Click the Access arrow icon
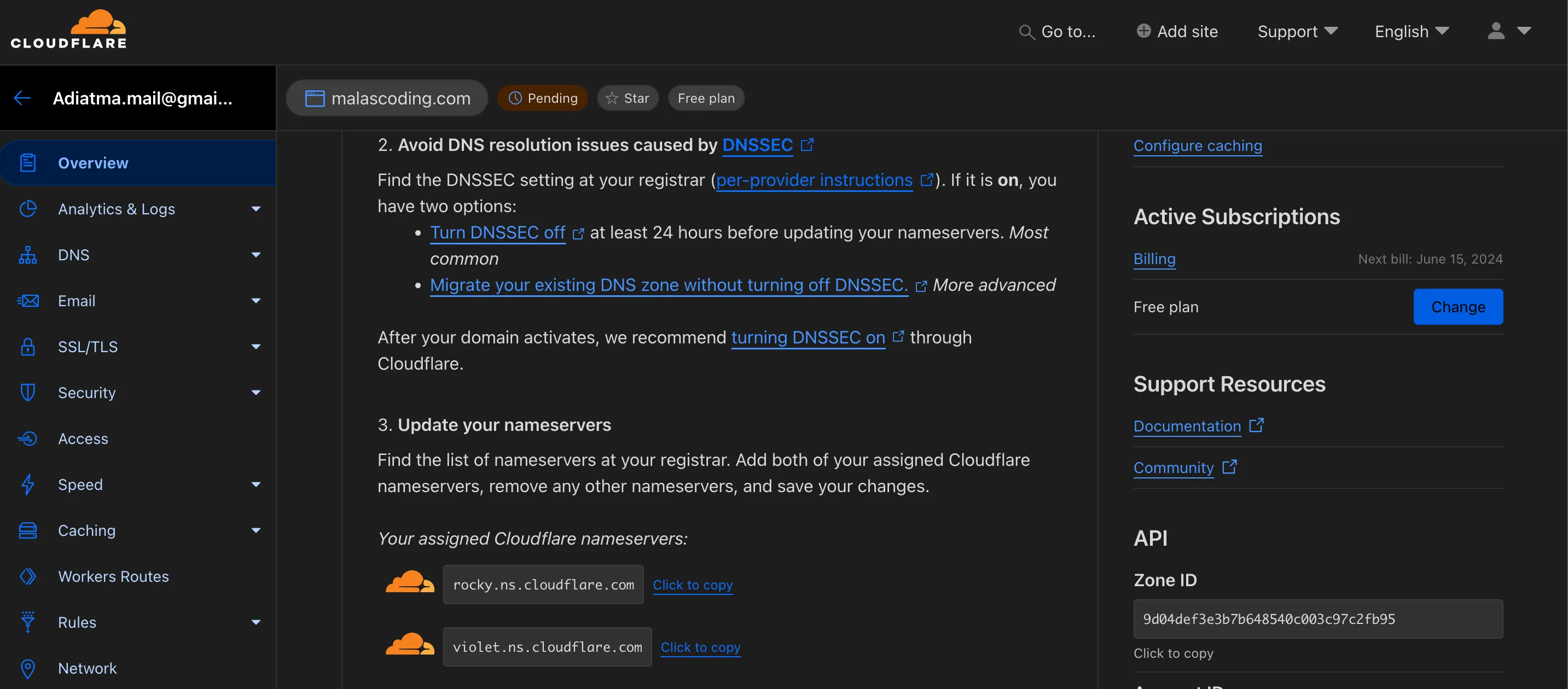This screenshot has width=1568, height=689. click(x=27, y=439)
